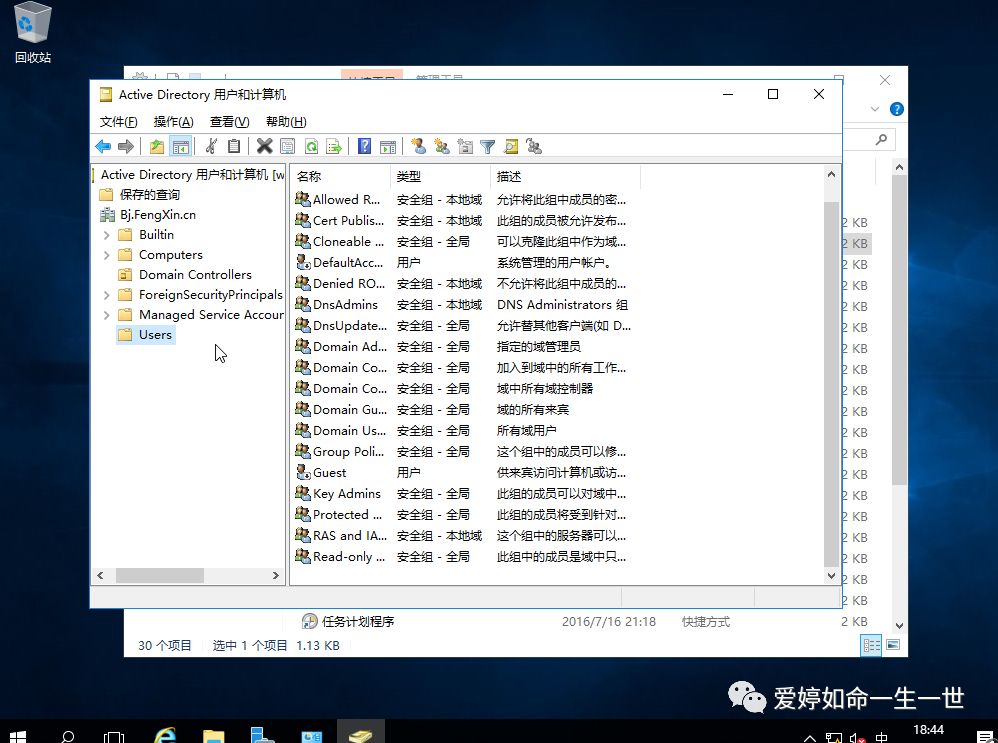The image size is (998, 743).
Task: Switch Explorer to large icons view
Action: click(893, 646)
